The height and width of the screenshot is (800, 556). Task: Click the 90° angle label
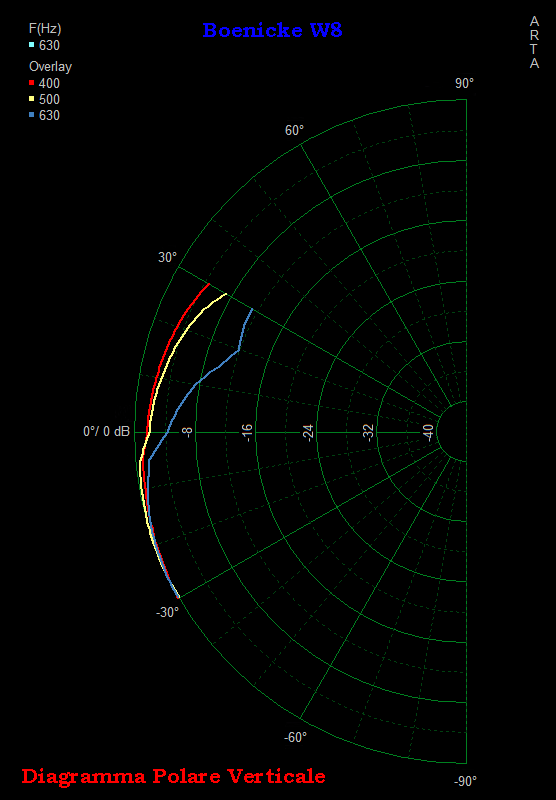click(464, 83)
